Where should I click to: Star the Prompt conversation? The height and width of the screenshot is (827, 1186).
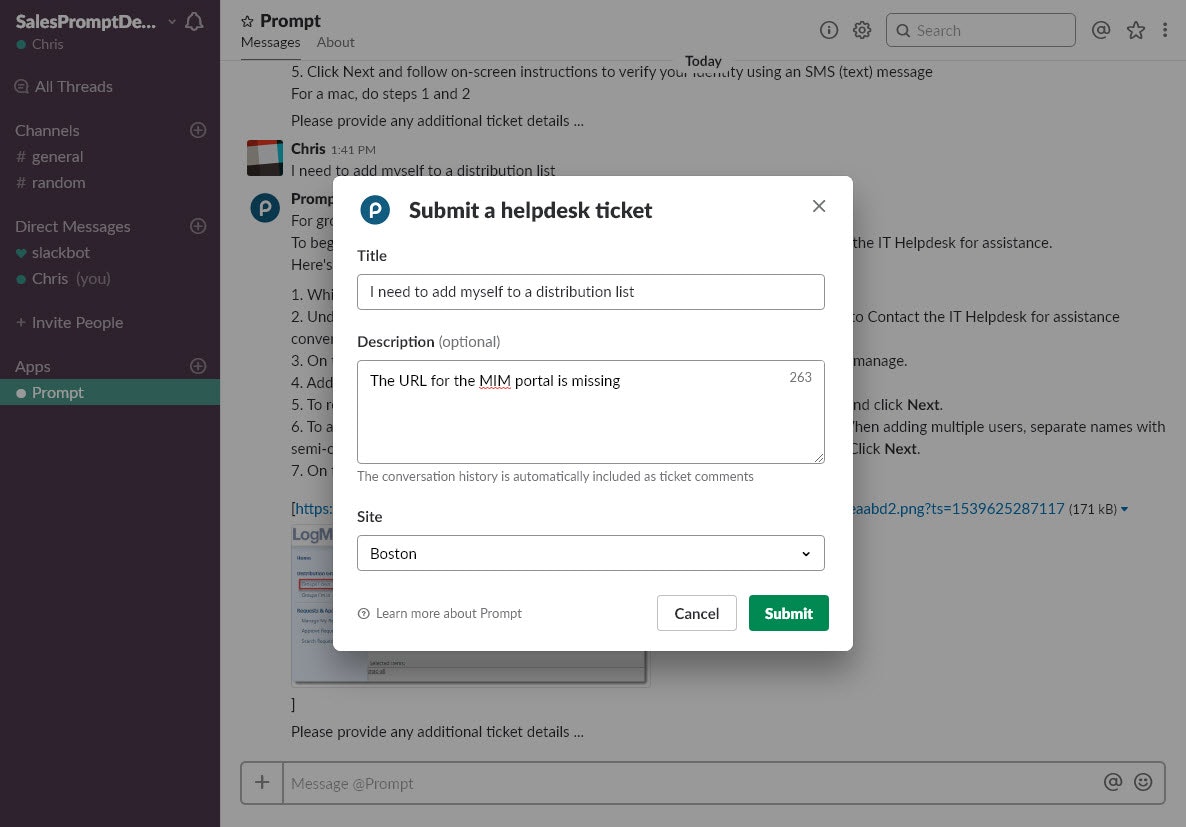point(247,21)
